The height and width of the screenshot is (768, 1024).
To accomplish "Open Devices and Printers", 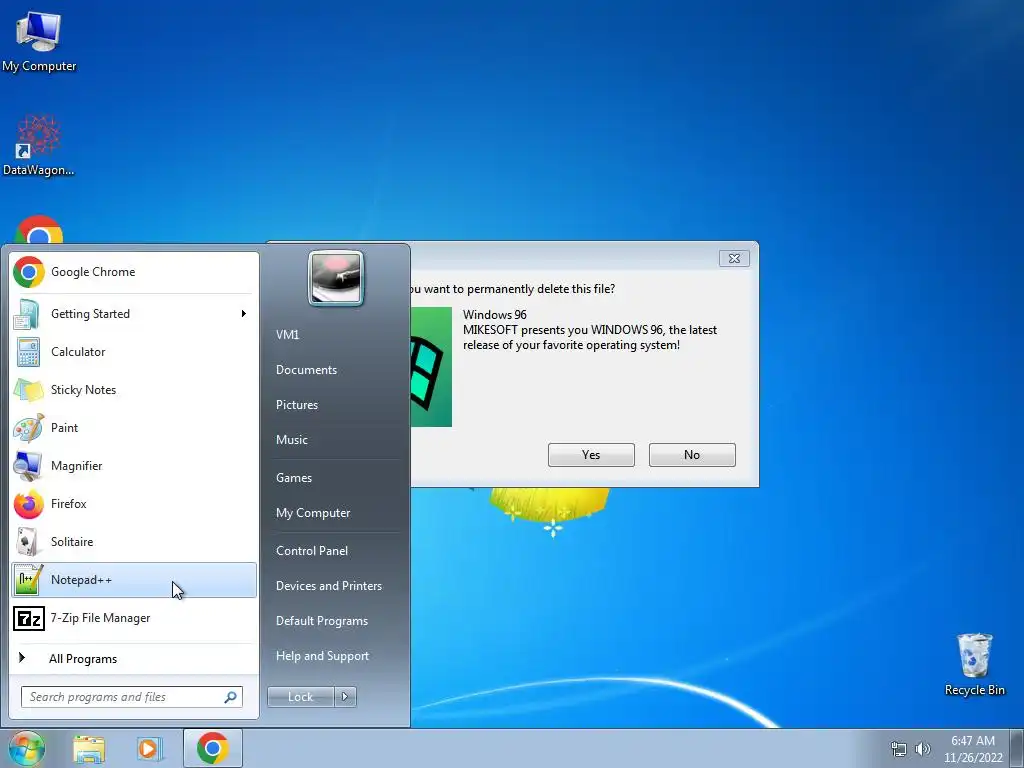I will point(329,586).
